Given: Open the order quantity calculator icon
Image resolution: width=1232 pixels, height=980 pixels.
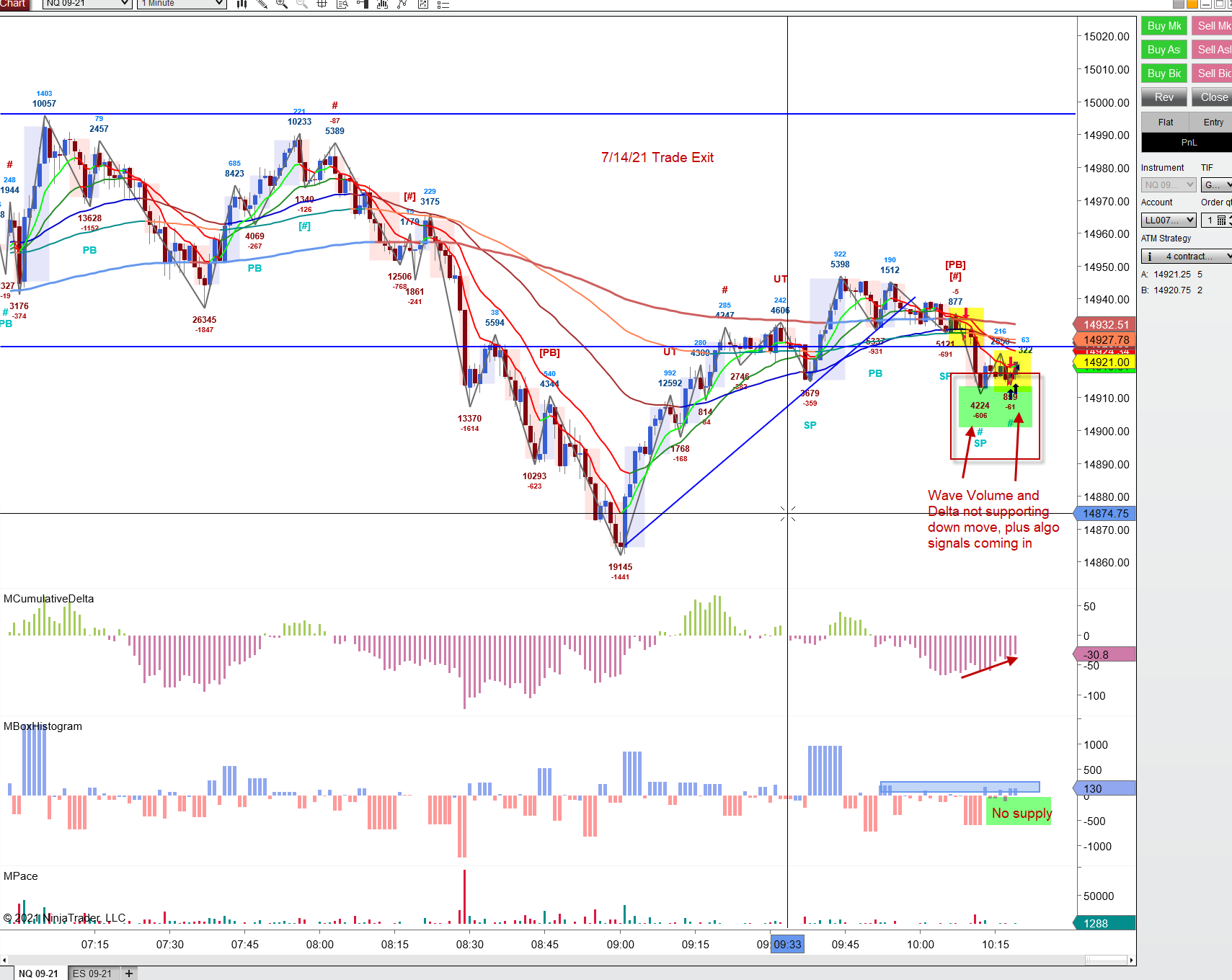Looking at the screenshot, I should pos(1221,220).
